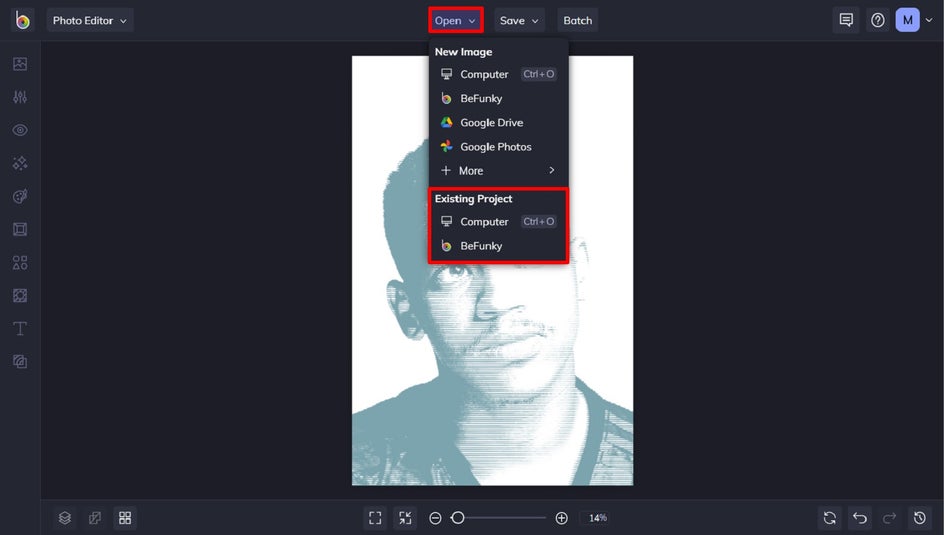Choose Google Drive as image source
The height and width of the screenshot is (535, 944).
click(498, 122)
